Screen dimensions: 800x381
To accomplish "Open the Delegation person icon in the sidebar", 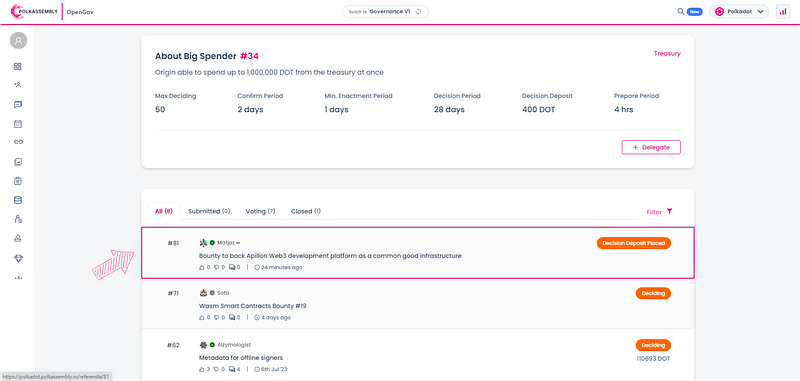I will click(x=18, y=85).
